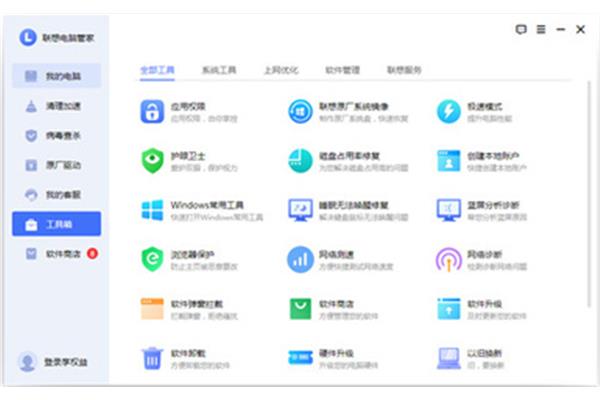Click the tools list vertical scrollbar
The height and width of the screenshot is (400, 600).
coord(589,194)
